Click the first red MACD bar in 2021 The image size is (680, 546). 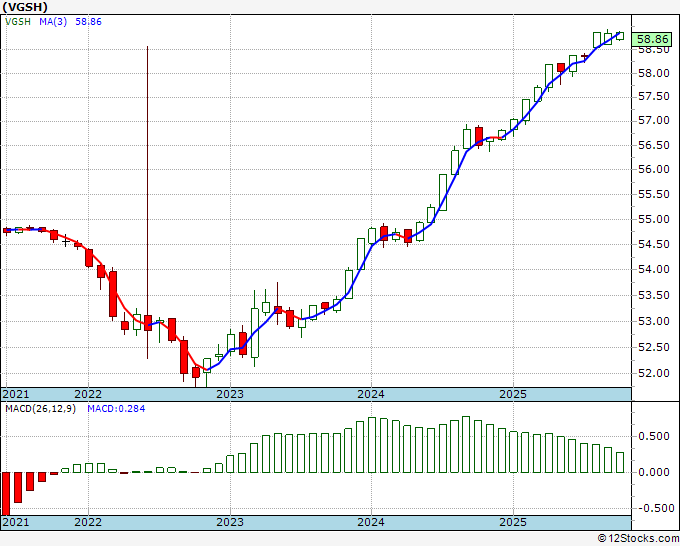click(x=6, y=494)
